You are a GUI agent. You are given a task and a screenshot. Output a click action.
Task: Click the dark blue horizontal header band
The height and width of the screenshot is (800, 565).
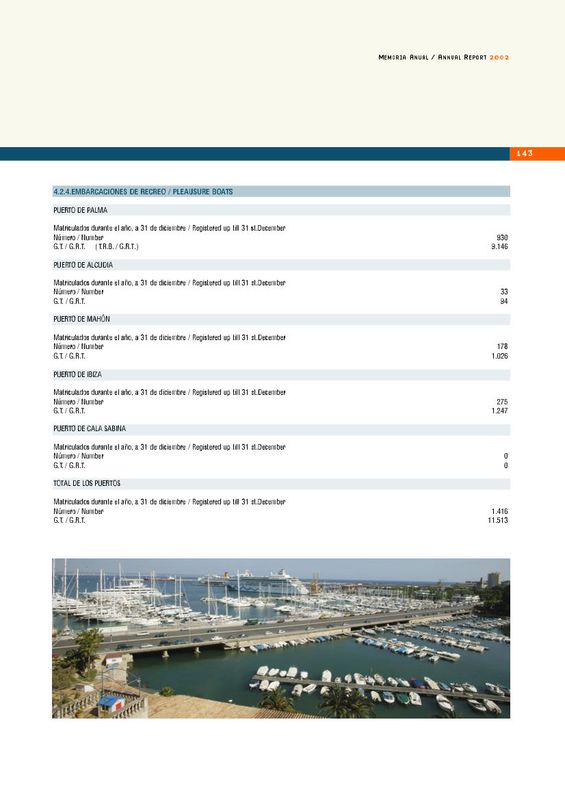(x=255, y=154)
